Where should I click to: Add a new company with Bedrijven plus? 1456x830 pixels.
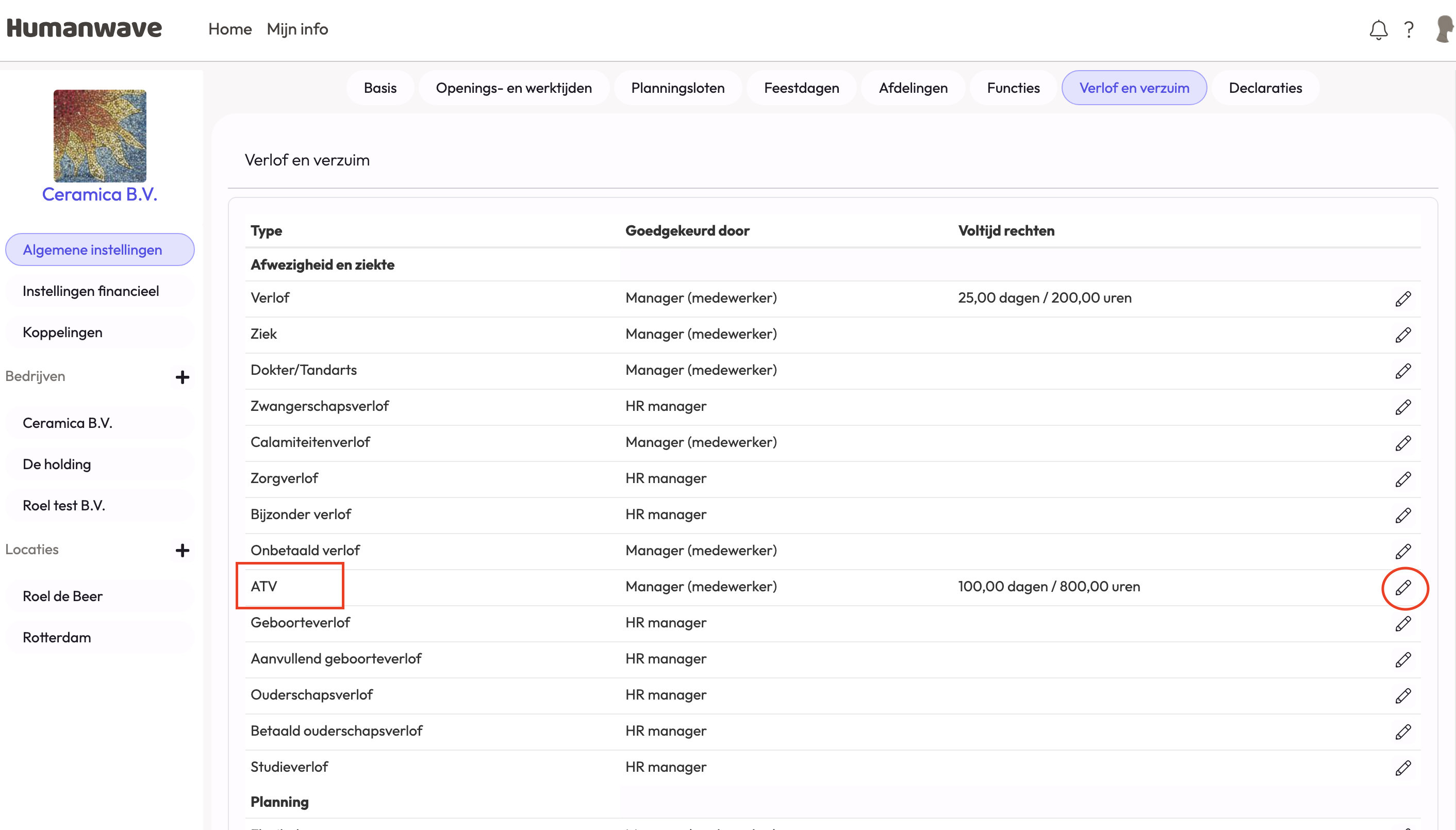click(x=183, y=377)
